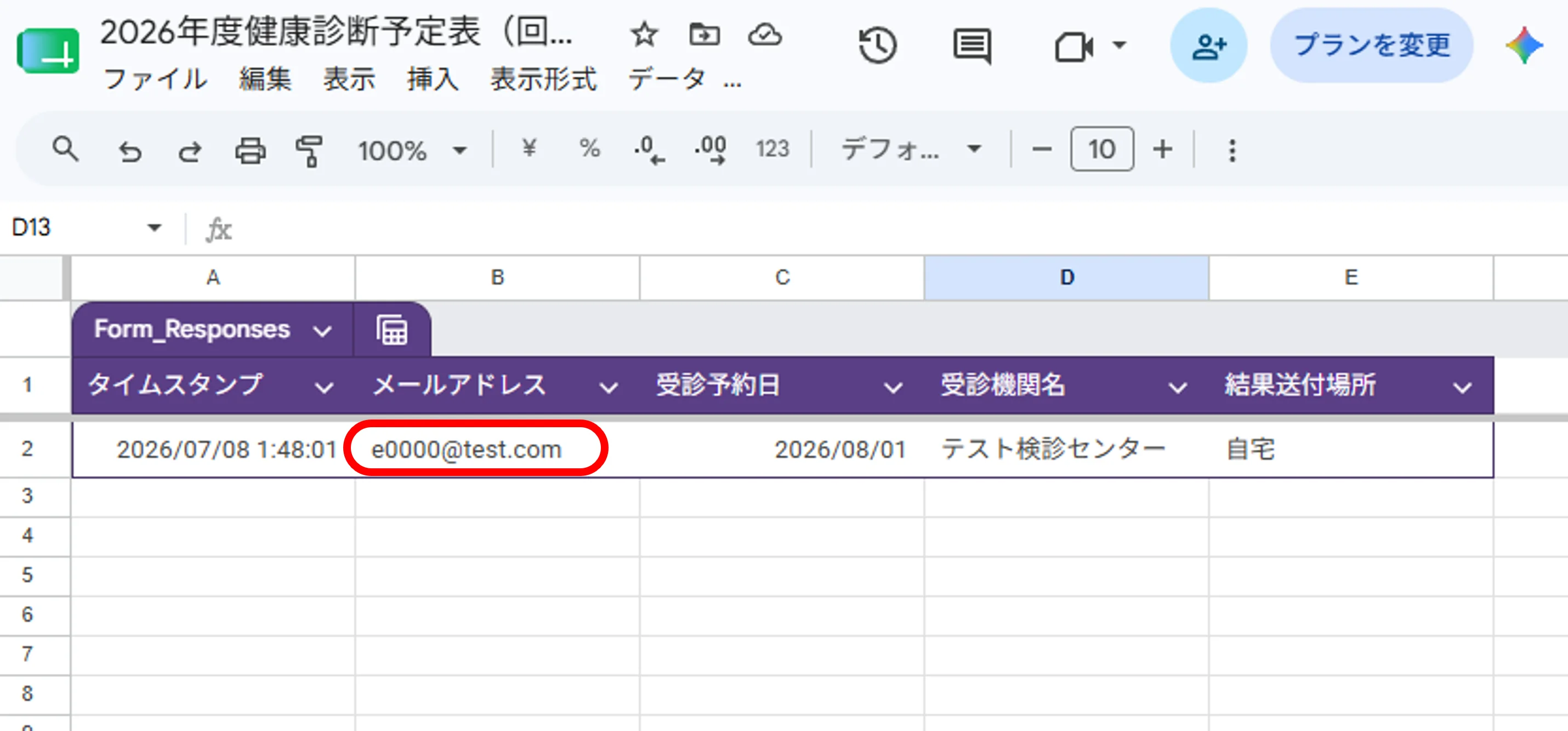This screenshot has width=1568, height=731.
Task: Select the cell 2026/07/08 1:48:01
Action: point(213,450)
